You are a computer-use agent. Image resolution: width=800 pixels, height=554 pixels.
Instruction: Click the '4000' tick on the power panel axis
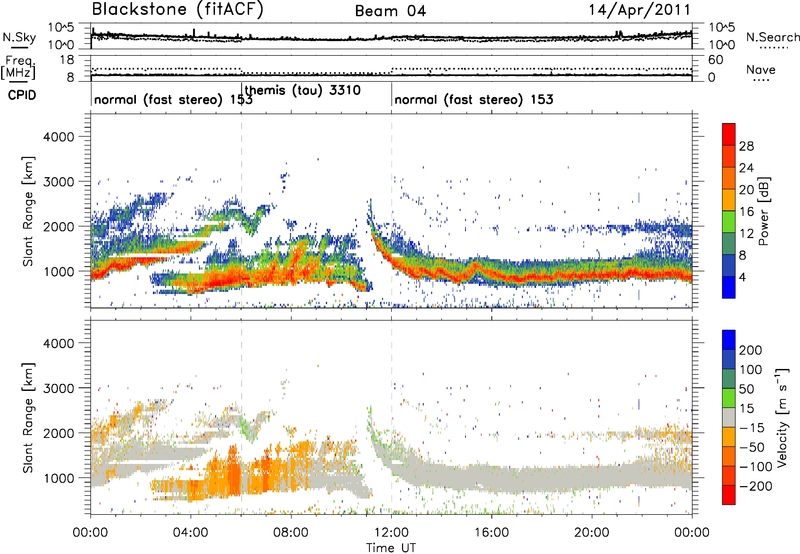click(58, 137)
